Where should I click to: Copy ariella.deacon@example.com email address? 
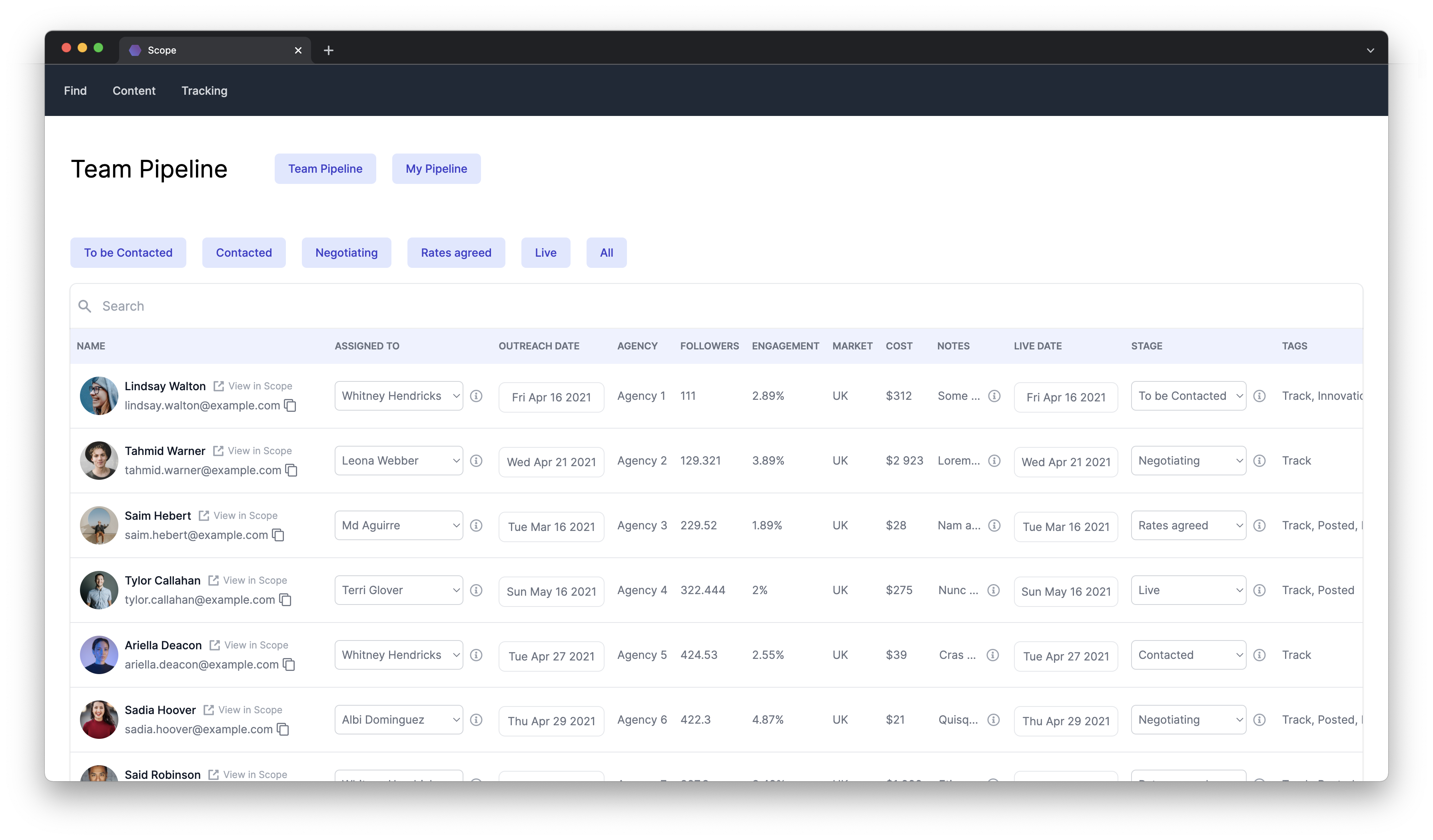[289, 665]
